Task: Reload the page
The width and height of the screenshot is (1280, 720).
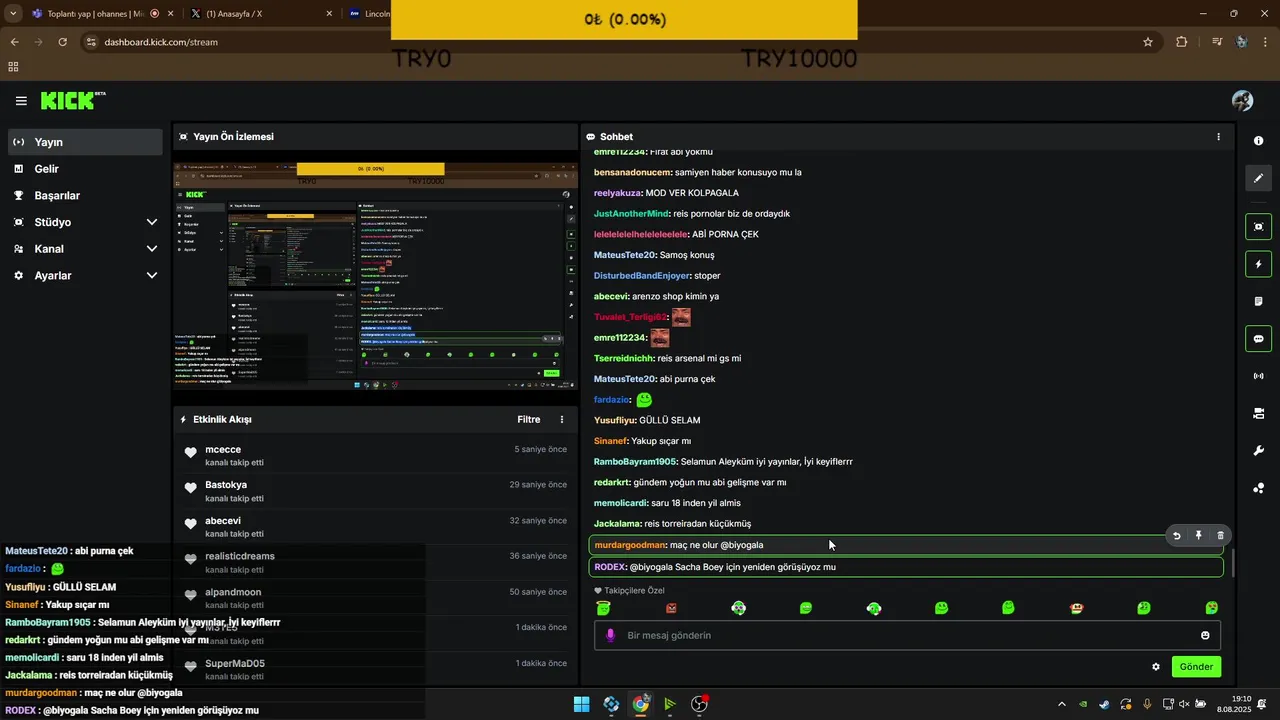Action: pos(62,42)
